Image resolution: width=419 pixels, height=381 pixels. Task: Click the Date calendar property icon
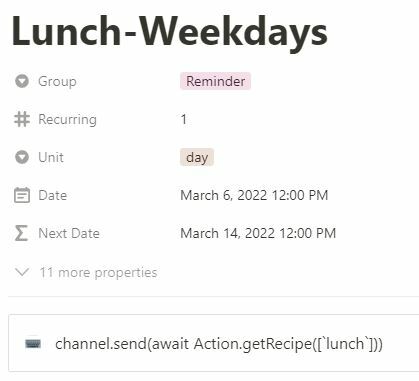(22, 195)
